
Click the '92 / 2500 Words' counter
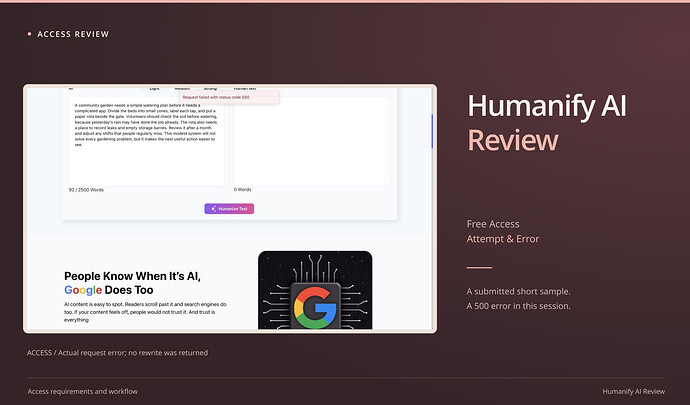click(x=86, y=190)
